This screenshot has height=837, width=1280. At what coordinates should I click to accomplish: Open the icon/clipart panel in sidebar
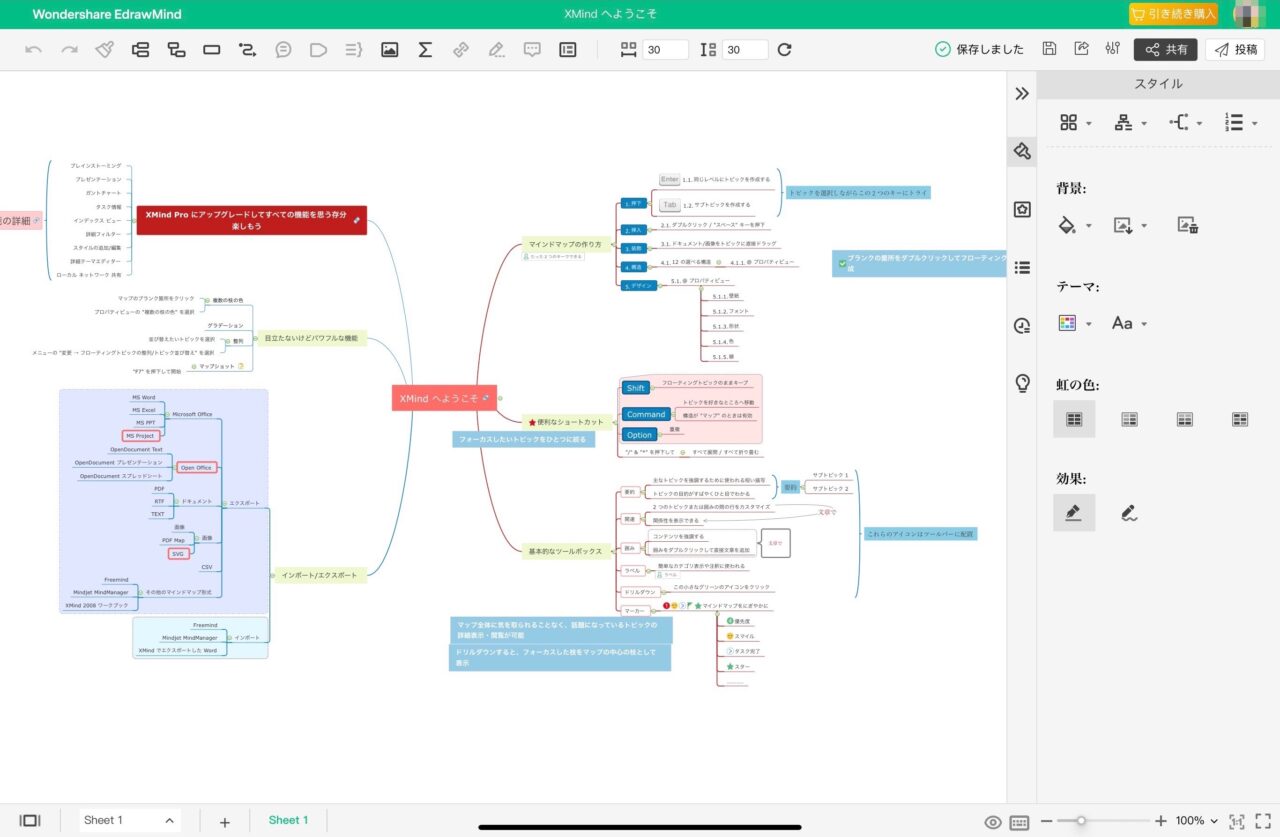pyautogui.click(x=1021, y=209)
